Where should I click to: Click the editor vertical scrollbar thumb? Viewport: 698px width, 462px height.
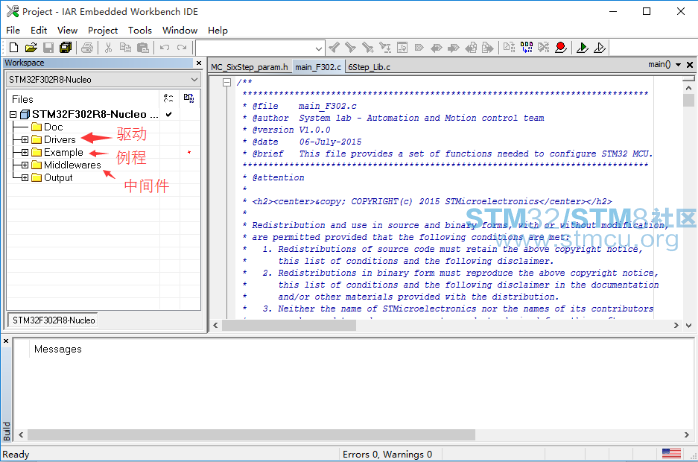[688, 100]
